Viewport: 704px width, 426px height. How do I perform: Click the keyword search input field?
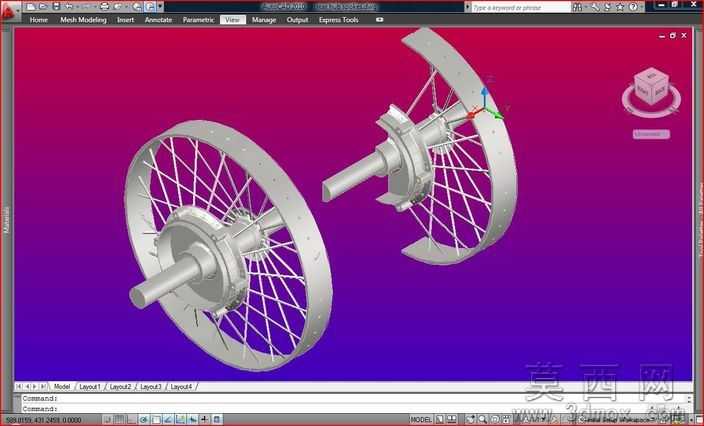521,8
